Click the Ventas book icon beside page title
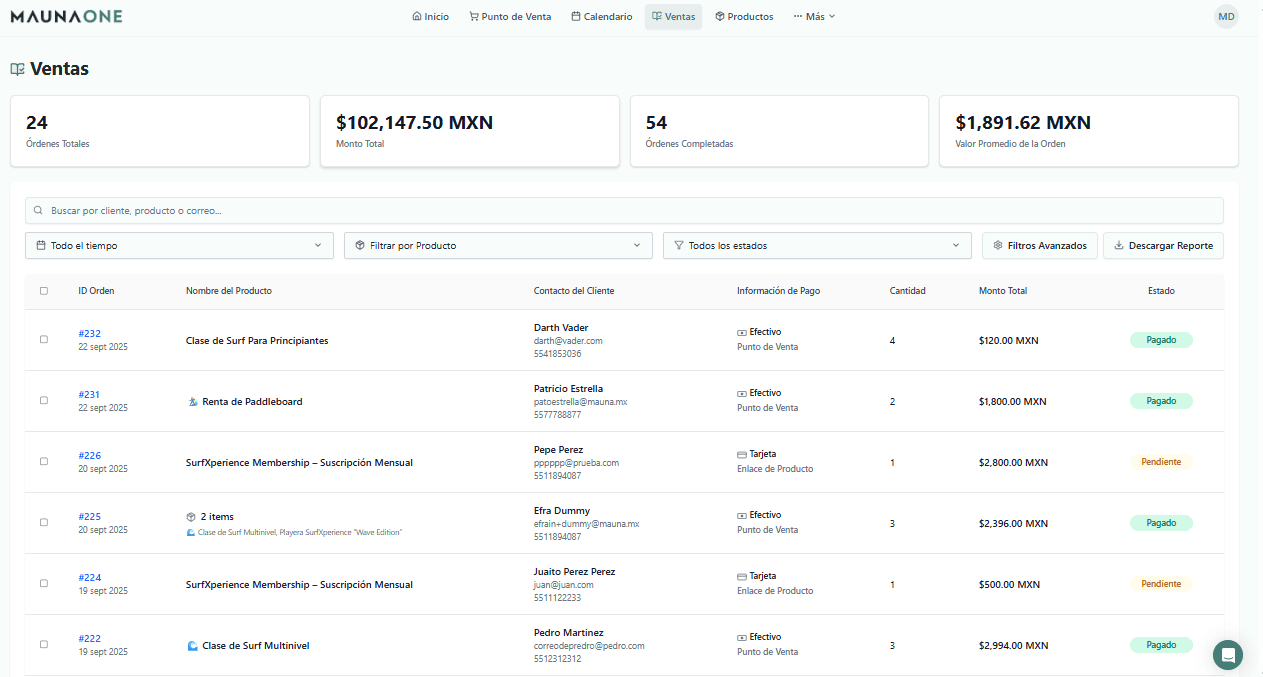Screen dimensions: 1263x677 (17, 69)
